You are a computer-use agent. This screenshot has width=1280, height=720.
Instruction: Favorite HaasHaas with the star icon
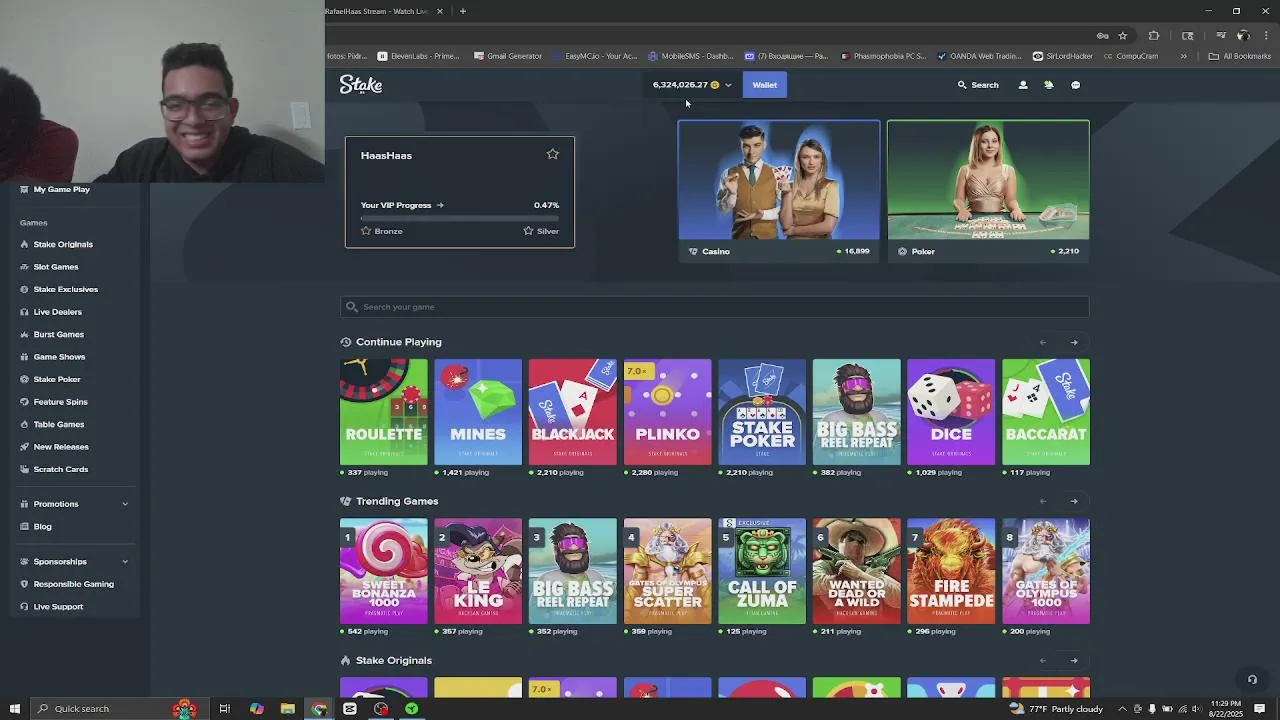click(x=552, y=154)
